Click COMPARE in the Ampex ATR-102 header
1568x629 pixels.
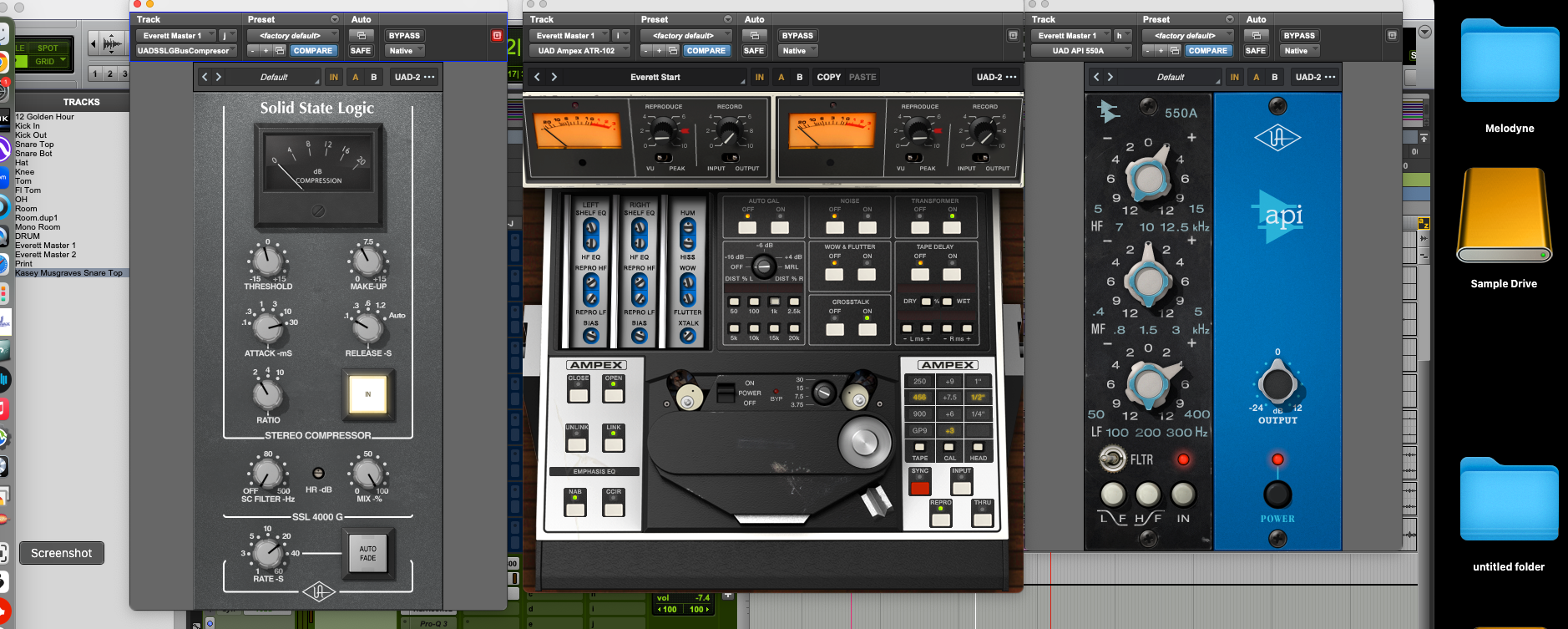pyautogui.click(x=706, y=50)
